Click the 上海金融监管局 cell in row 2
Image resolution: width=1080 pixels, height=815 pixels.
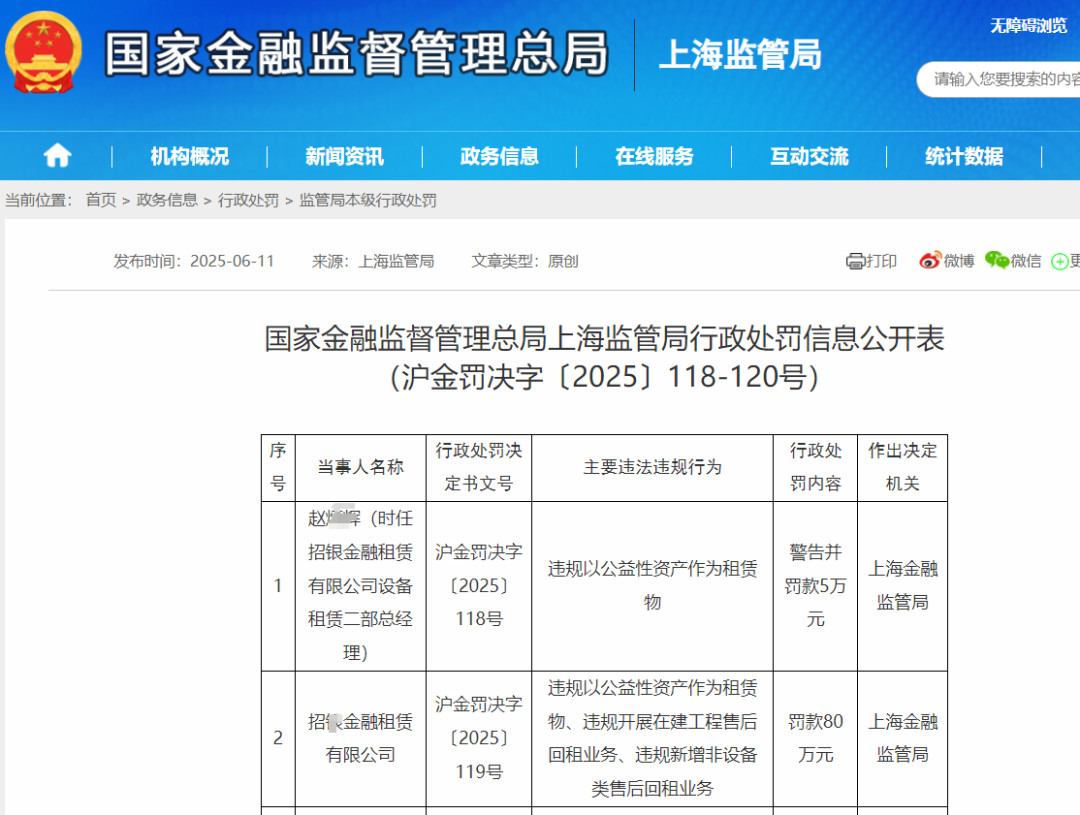902,738
